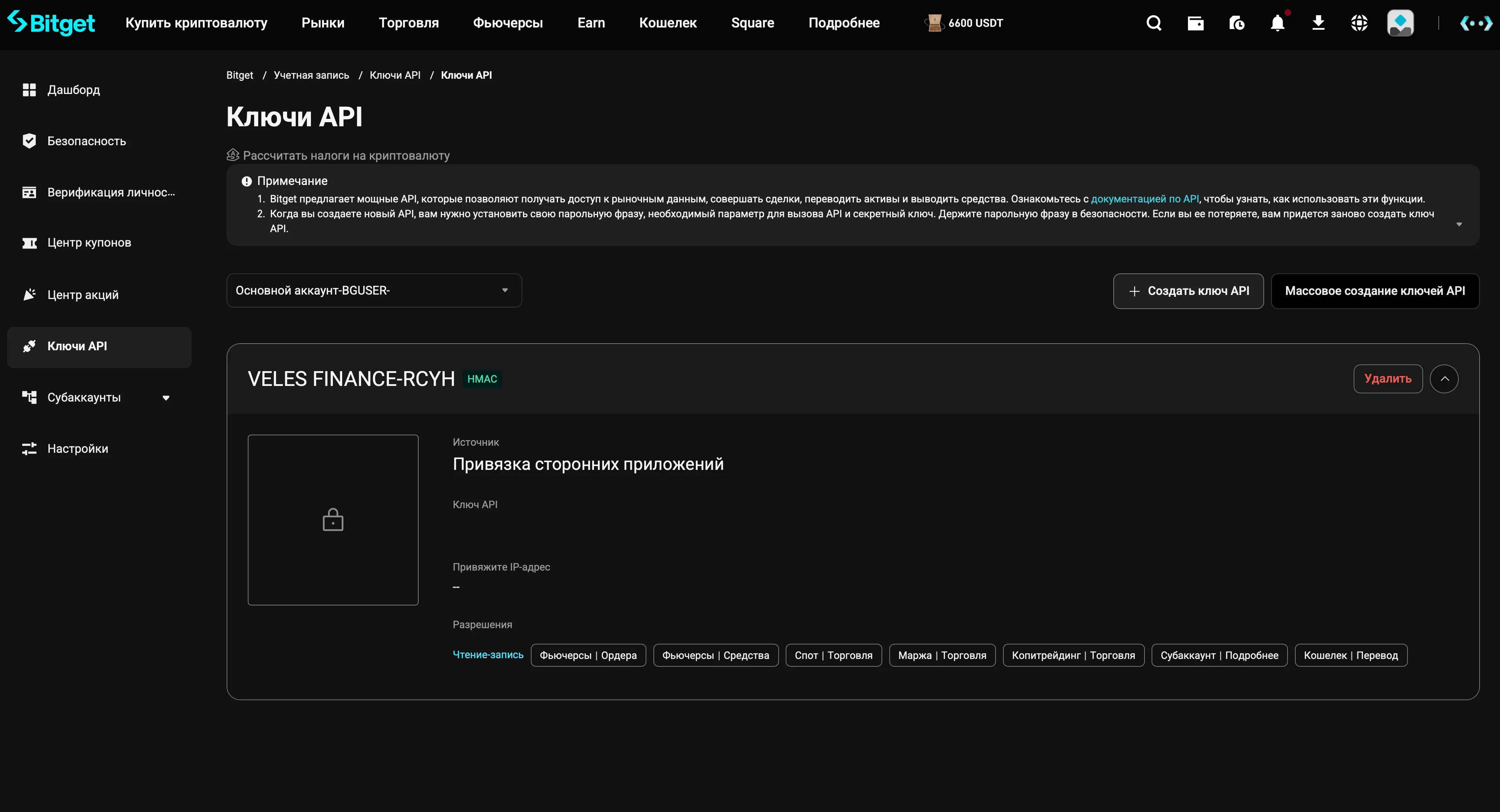Open the wallet assets icon in header
This screenshot has height=812, width=1500.
pyautogui.click(x=1195, y=23)
